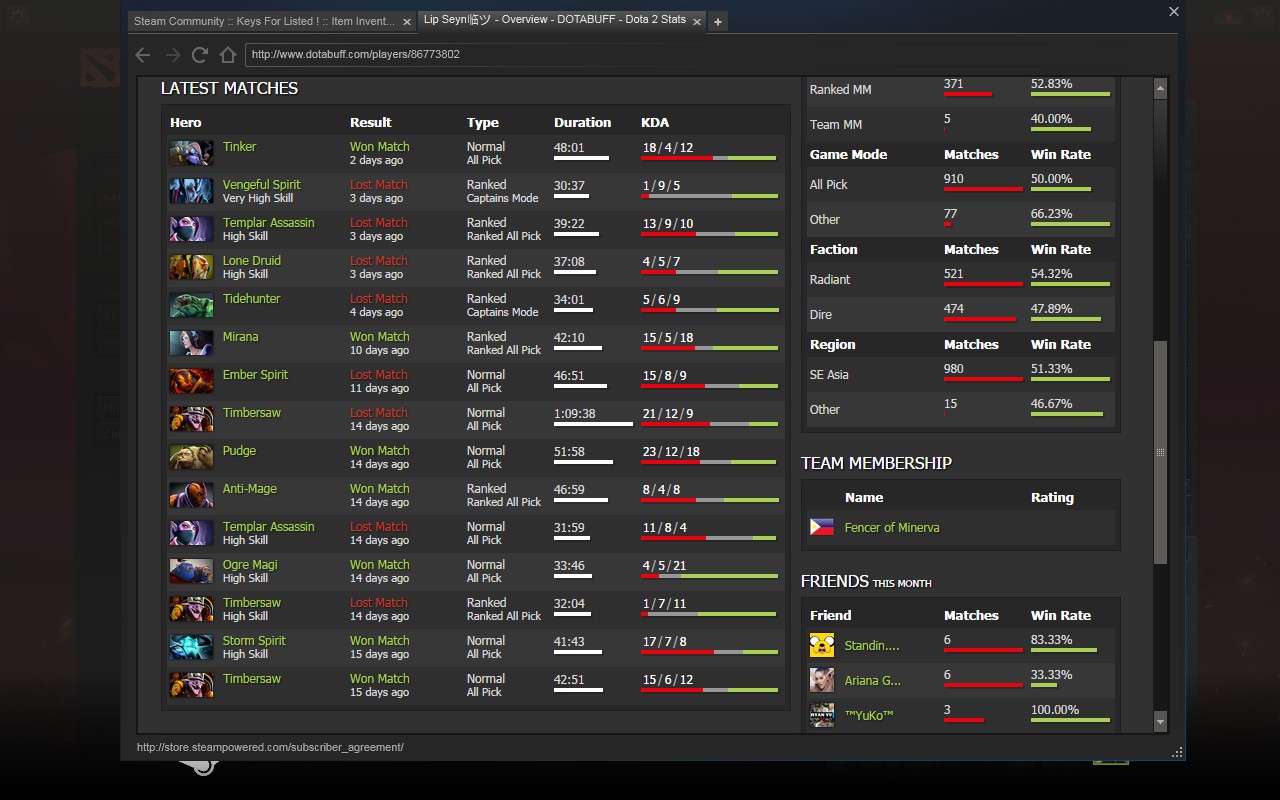This screenshot has height=800, width=1280.
Task: Open the Storm Spirit hero name link
Action: 254,640
